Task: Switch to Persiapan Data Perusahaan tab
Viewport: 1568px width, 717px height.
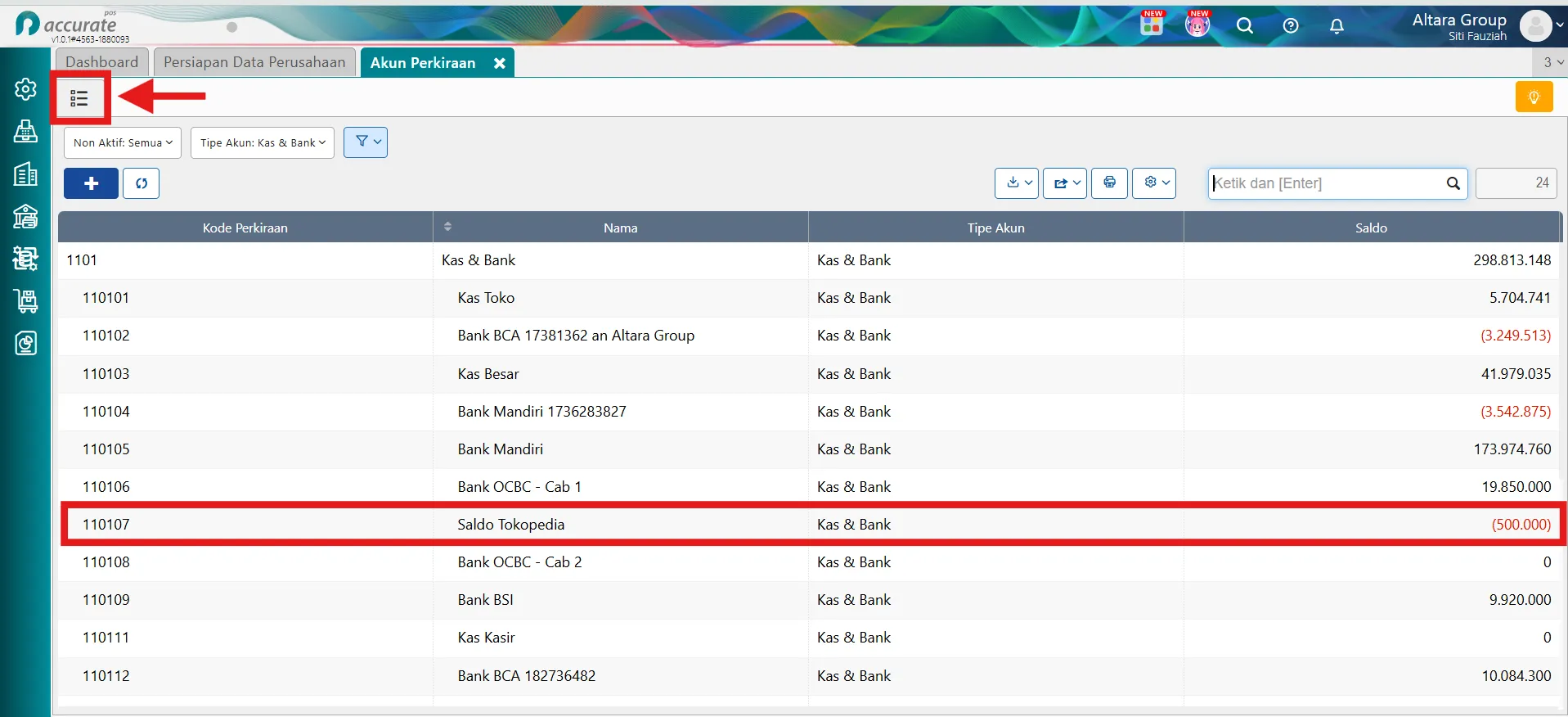Action: 254,62
